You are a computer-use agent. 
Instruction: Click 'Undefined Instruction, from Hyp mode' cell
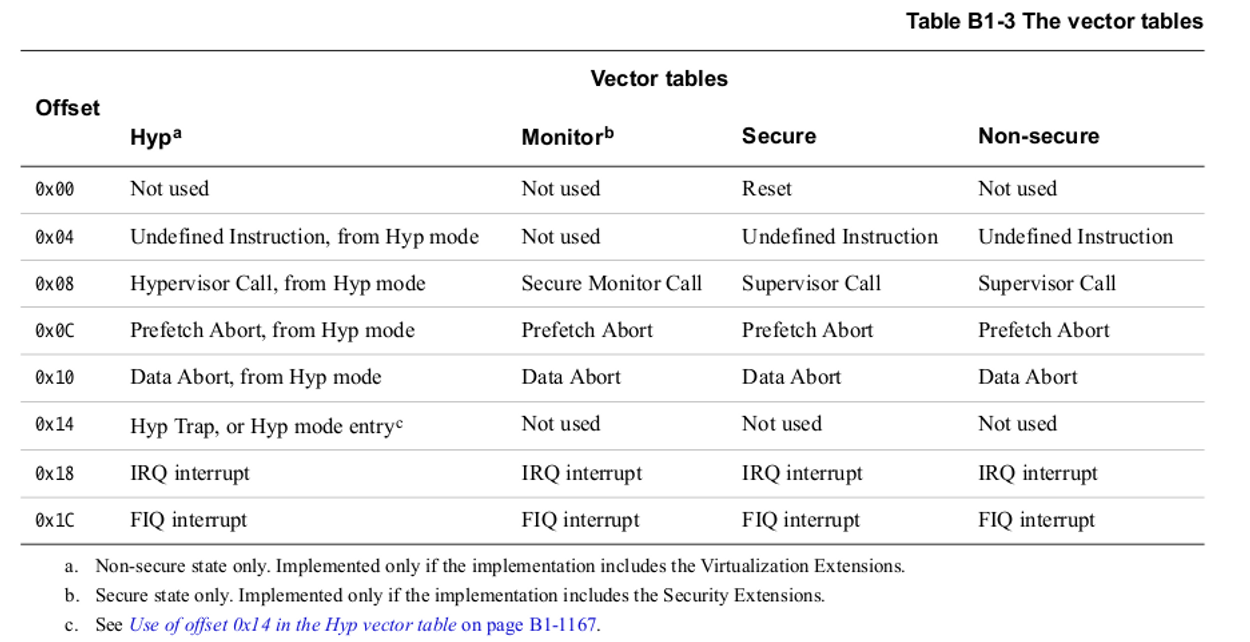pyautogui.click(x=304, y=237)
